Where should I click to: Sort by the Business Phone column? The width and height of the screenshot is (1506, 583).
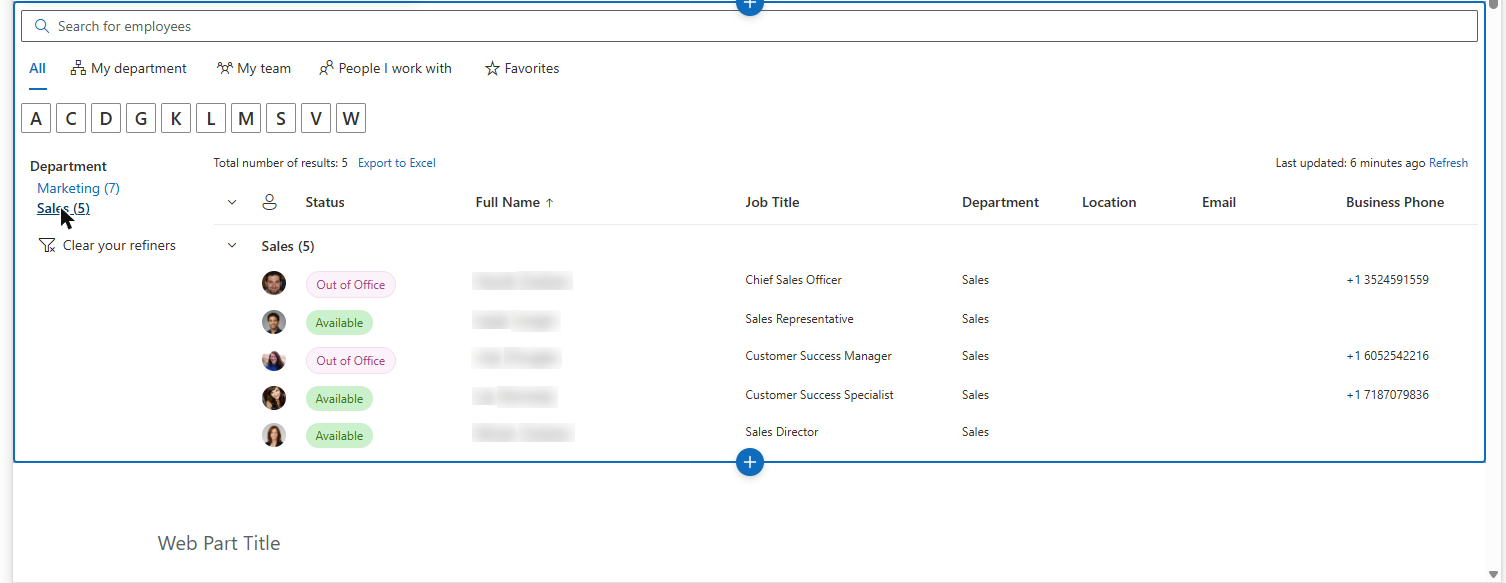click(1395, 202)
